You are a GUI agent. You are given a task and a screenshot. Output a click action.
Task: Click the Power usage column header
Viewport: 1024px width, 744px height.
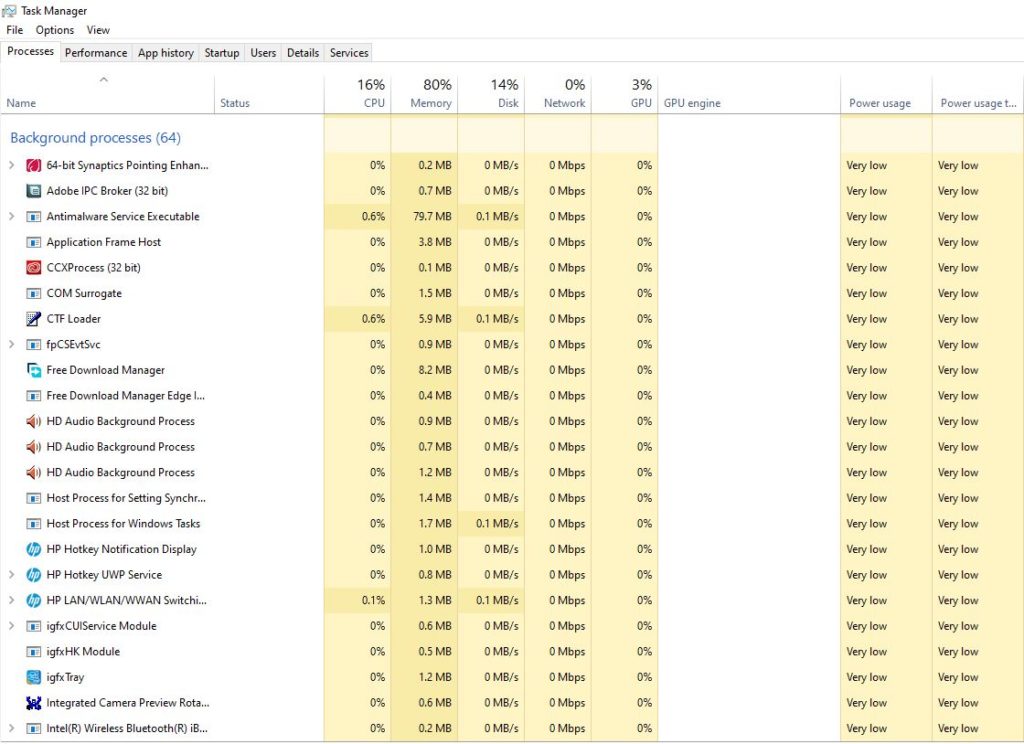886,93
